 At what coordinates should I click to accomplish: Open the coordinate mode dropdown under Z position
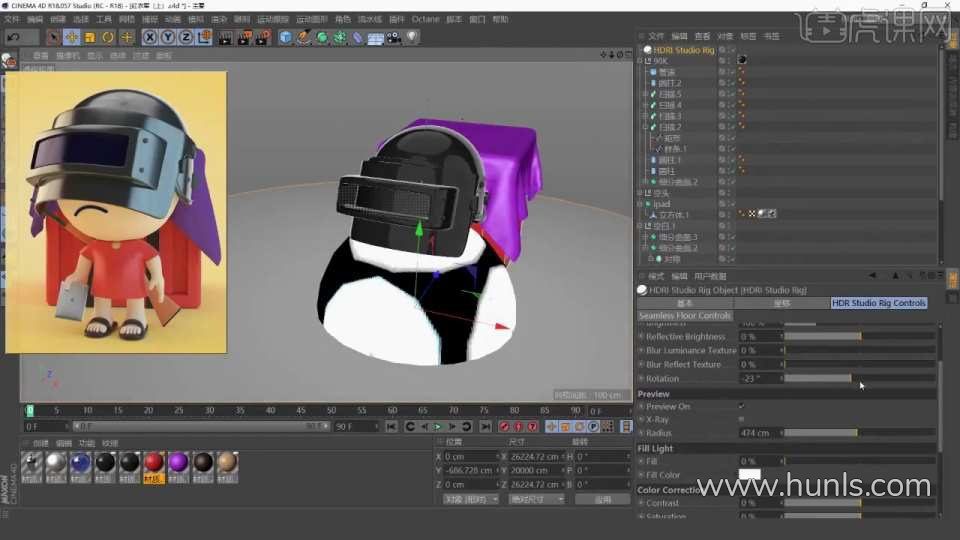click(x=469, y=498)
